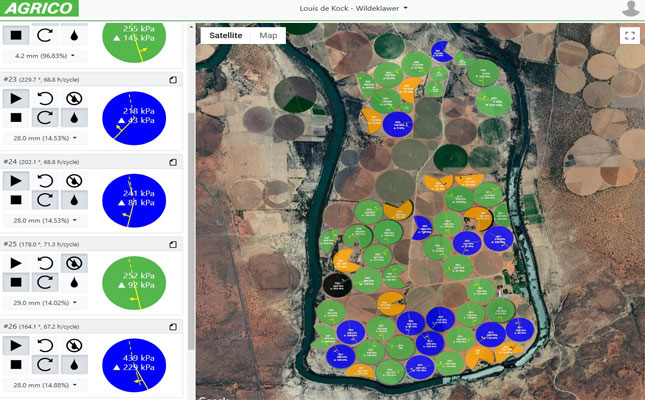The image size is (645, 400).
Task: Toggle the no-water mode for pivot #24
Action: pos(74,180)
